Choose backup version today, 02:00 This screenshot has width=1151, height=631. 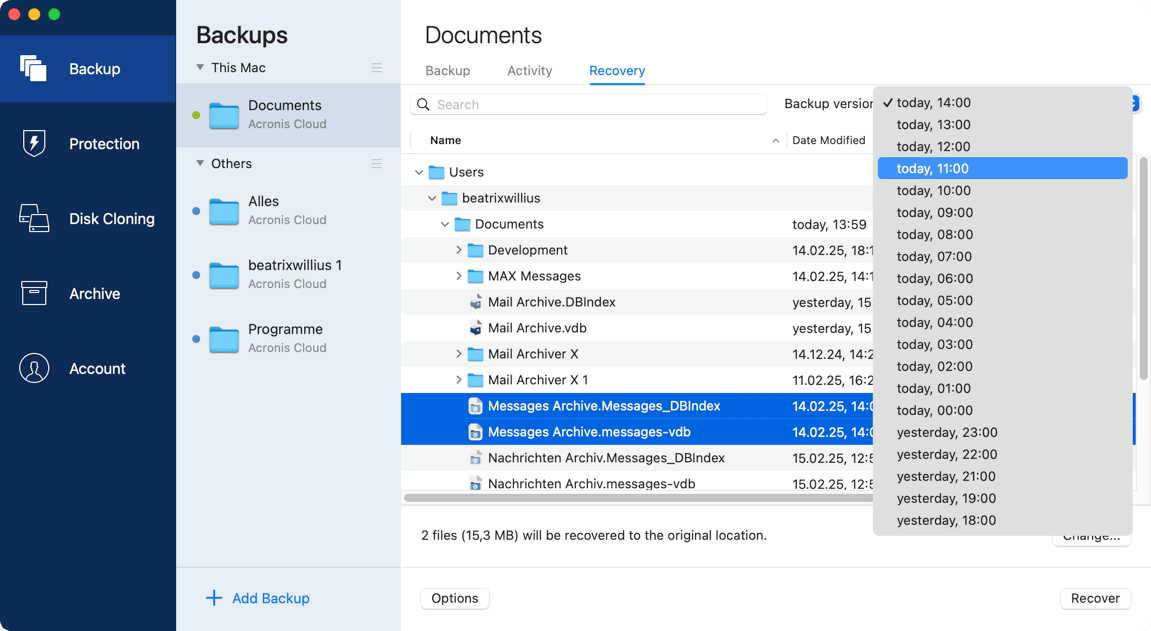coord(1003,366)
